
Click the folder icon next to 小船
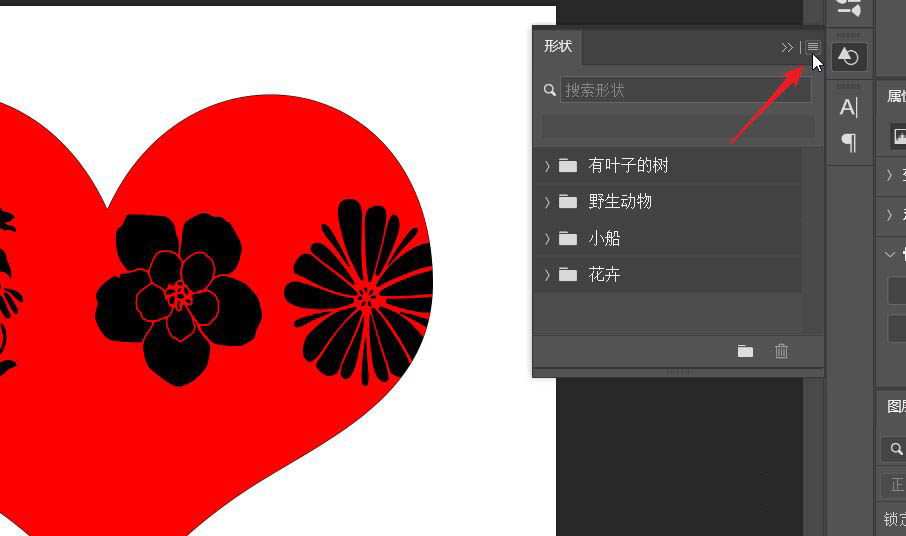pos(567,238)
